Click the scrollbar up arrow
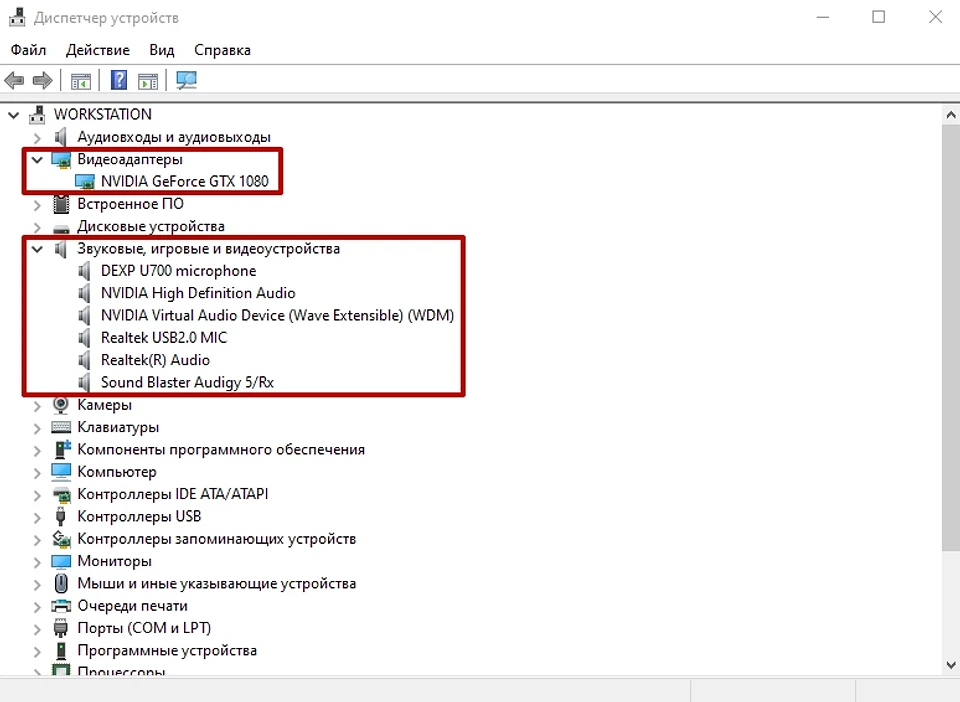 click(x=951, y=114)
